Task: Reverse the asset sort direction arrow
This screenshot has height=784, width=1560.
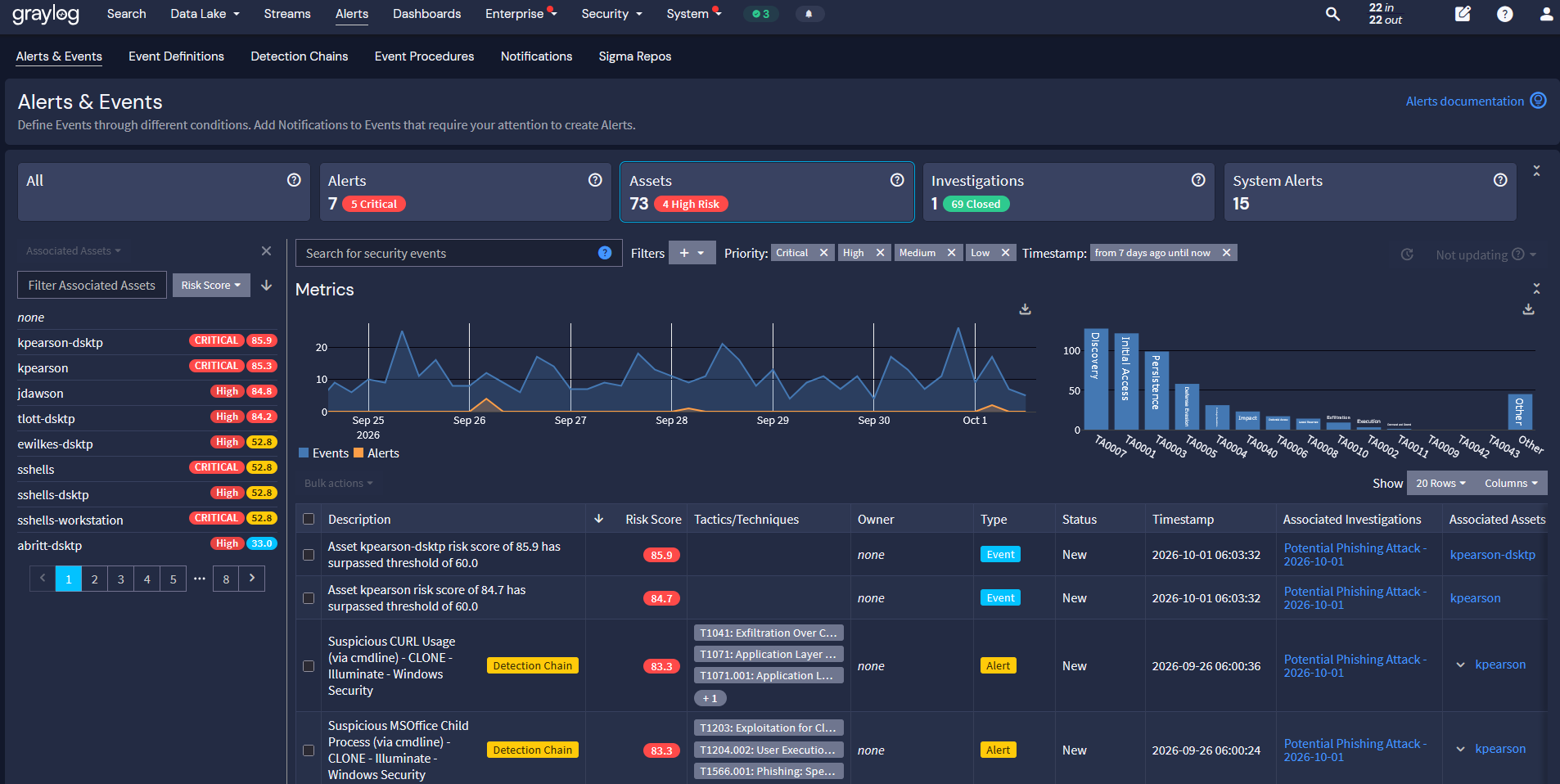Action: 266,286
